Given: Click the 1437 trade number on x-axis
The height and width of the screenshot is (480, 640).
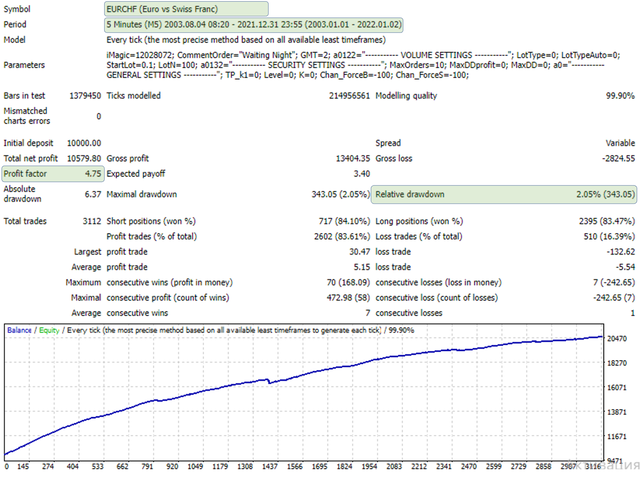Looking at the screenshot, I should pyautogui.click(x=270, y=467).
